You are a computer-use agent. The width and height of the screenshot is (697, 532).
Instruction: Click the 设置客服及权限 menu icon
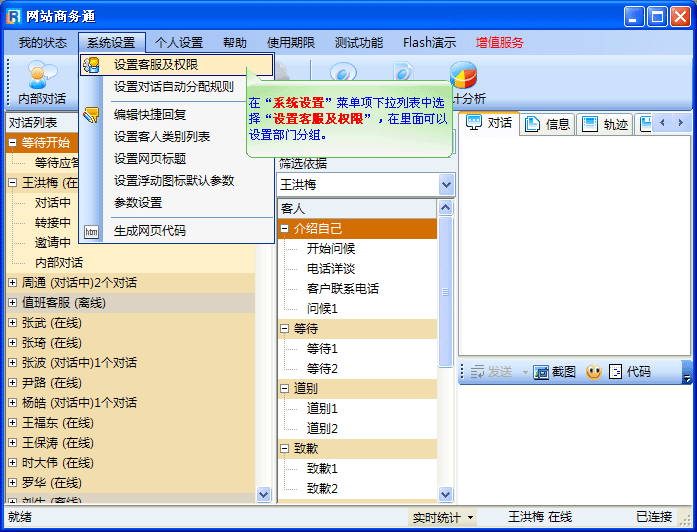[x=92, y=65]
